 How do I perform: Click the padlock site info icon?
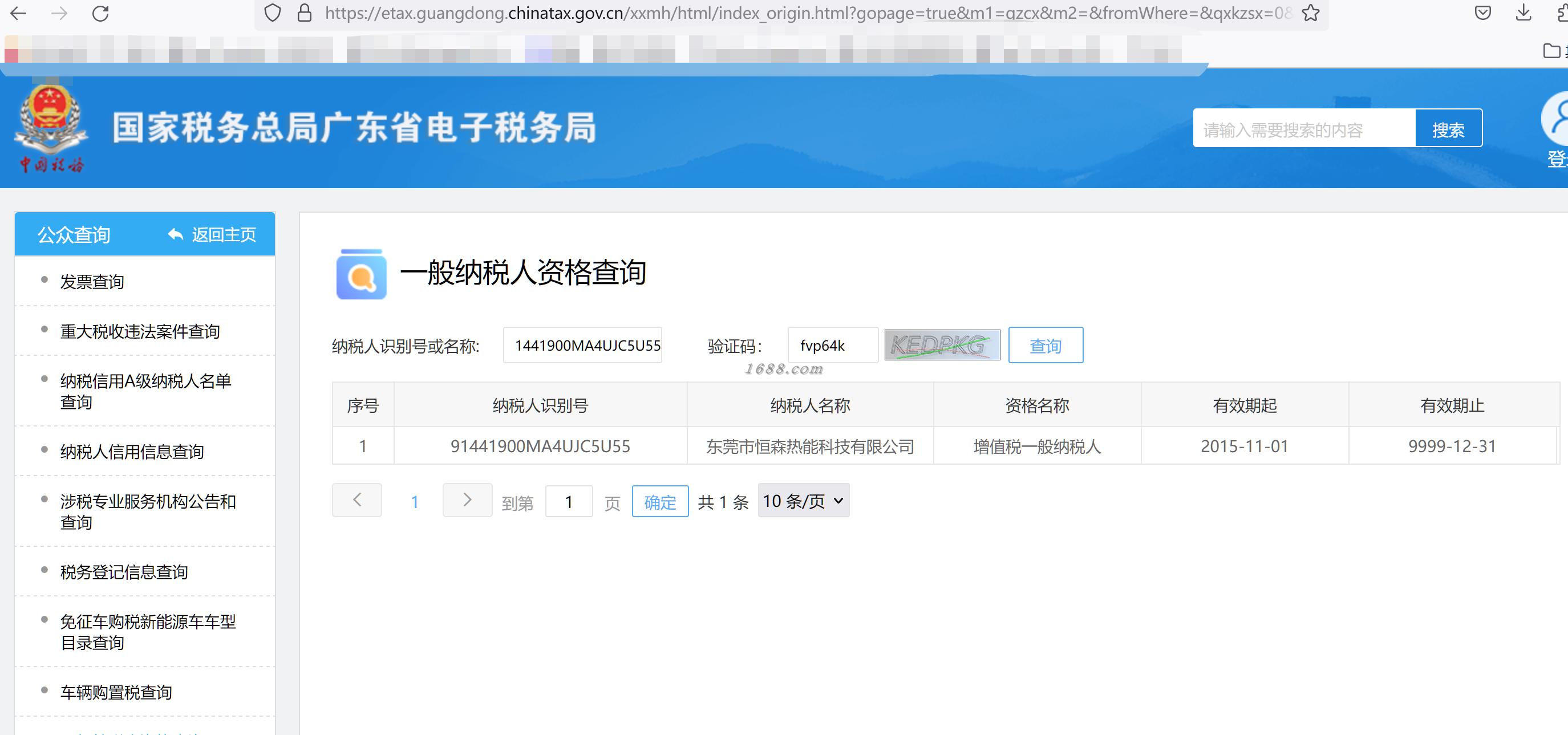point(304,13)
